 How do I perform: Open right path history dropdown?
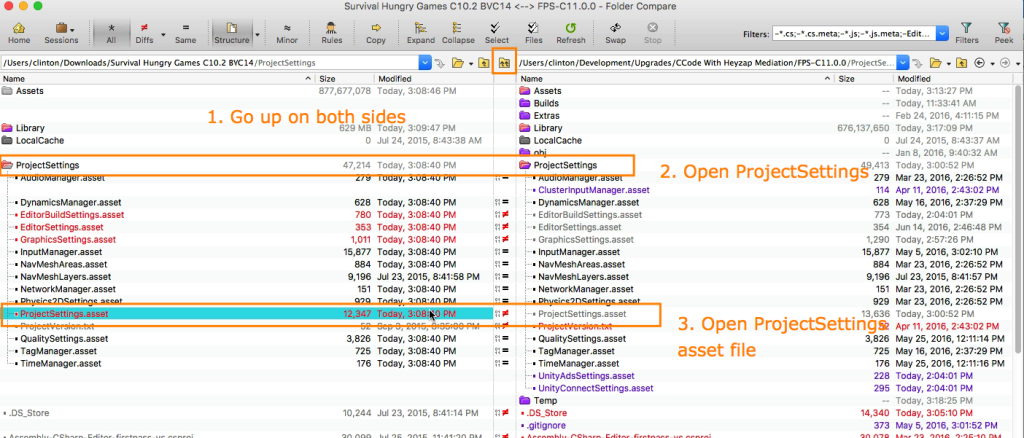pos(903,63)
